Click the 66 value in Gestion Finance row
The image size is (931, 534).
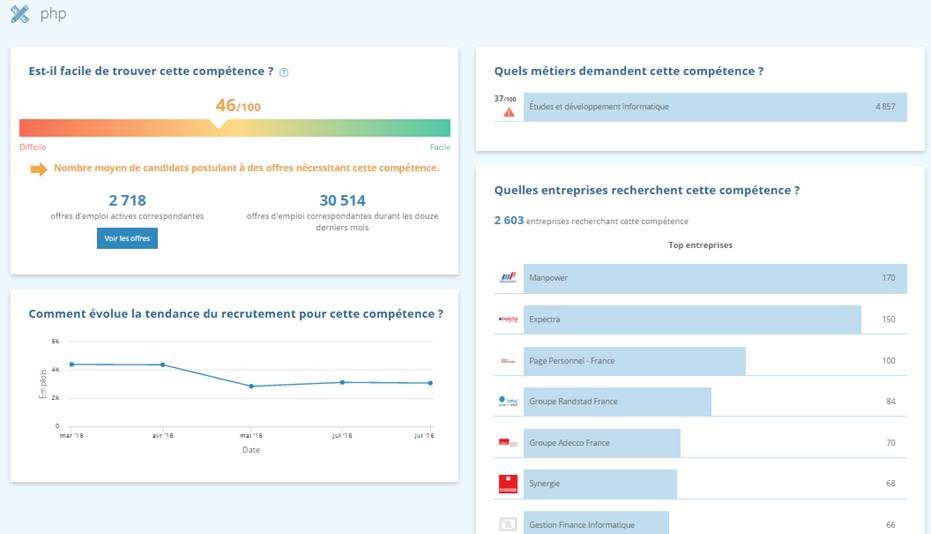pyautogui.click(x=891, y=525)
